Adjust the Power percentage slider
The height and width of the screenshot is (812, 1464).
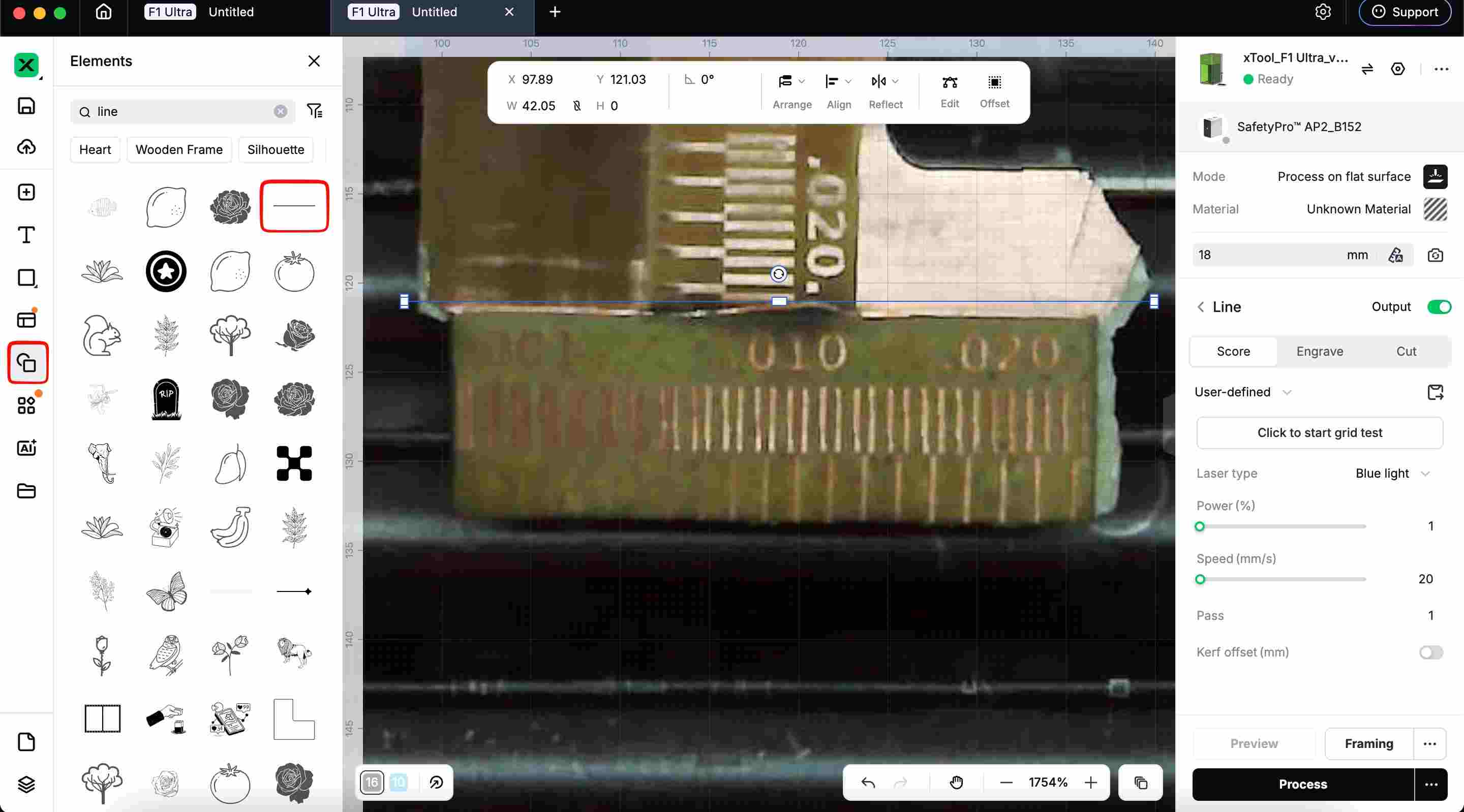(x=1200, y=526)
